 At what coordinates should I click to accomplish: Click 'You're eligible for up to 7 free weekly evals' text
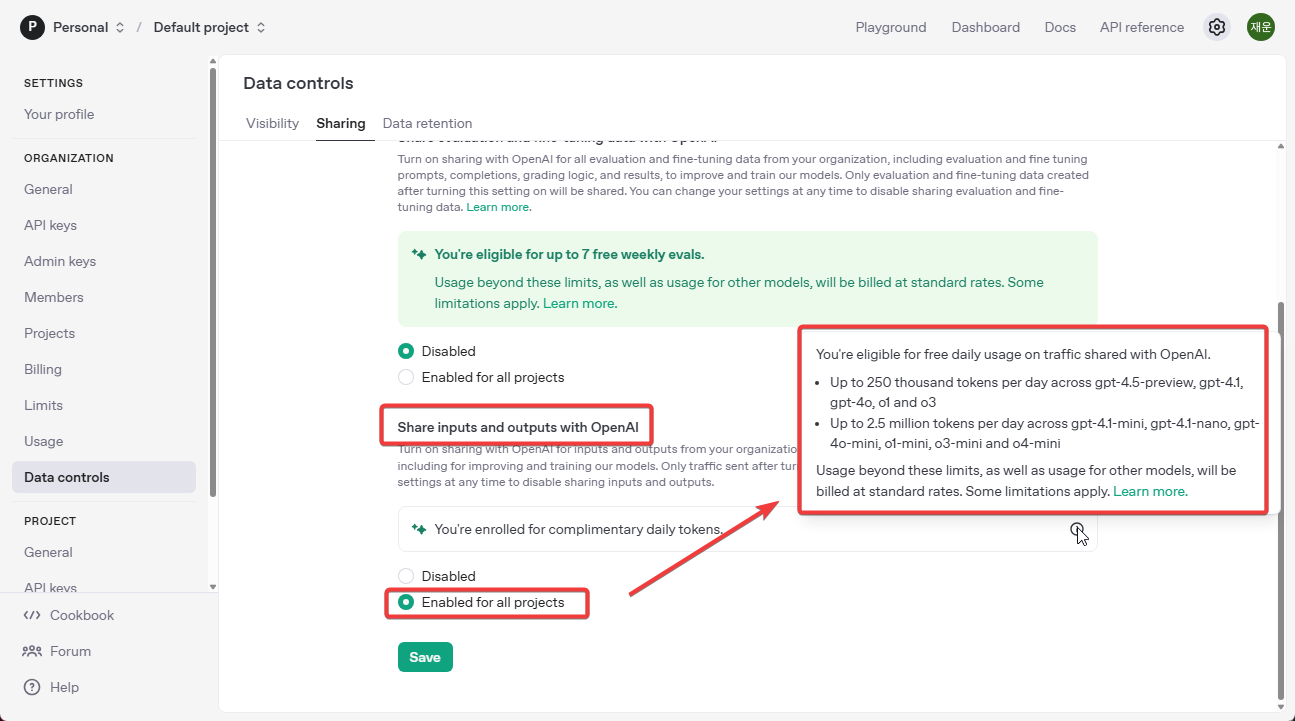click(569, 254)
